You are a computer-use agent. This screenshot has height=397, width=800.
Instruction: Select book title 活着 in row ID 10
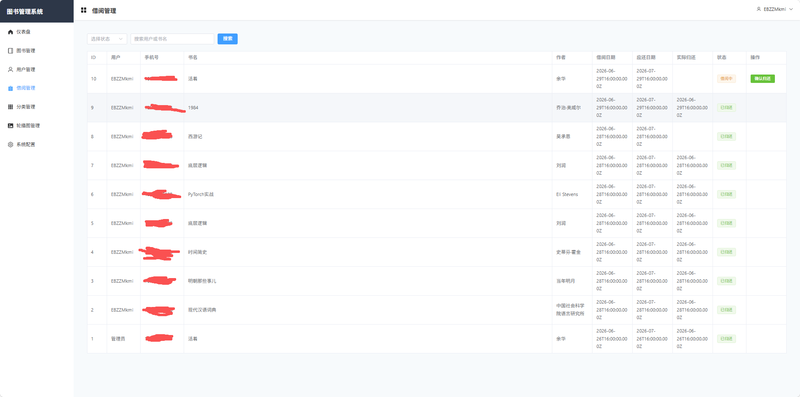pyautogui.click(x=193, y=79)
